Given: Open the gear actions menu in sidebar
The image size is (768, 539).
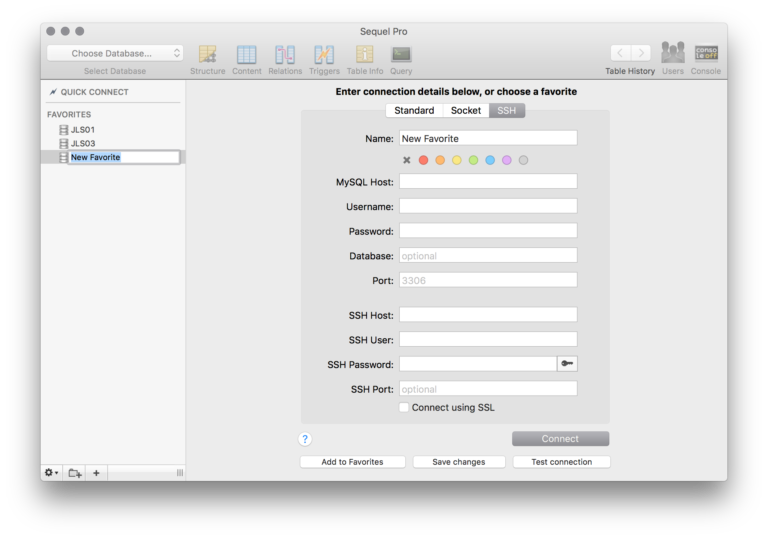Looking at the screenshot, I should 51,473.
